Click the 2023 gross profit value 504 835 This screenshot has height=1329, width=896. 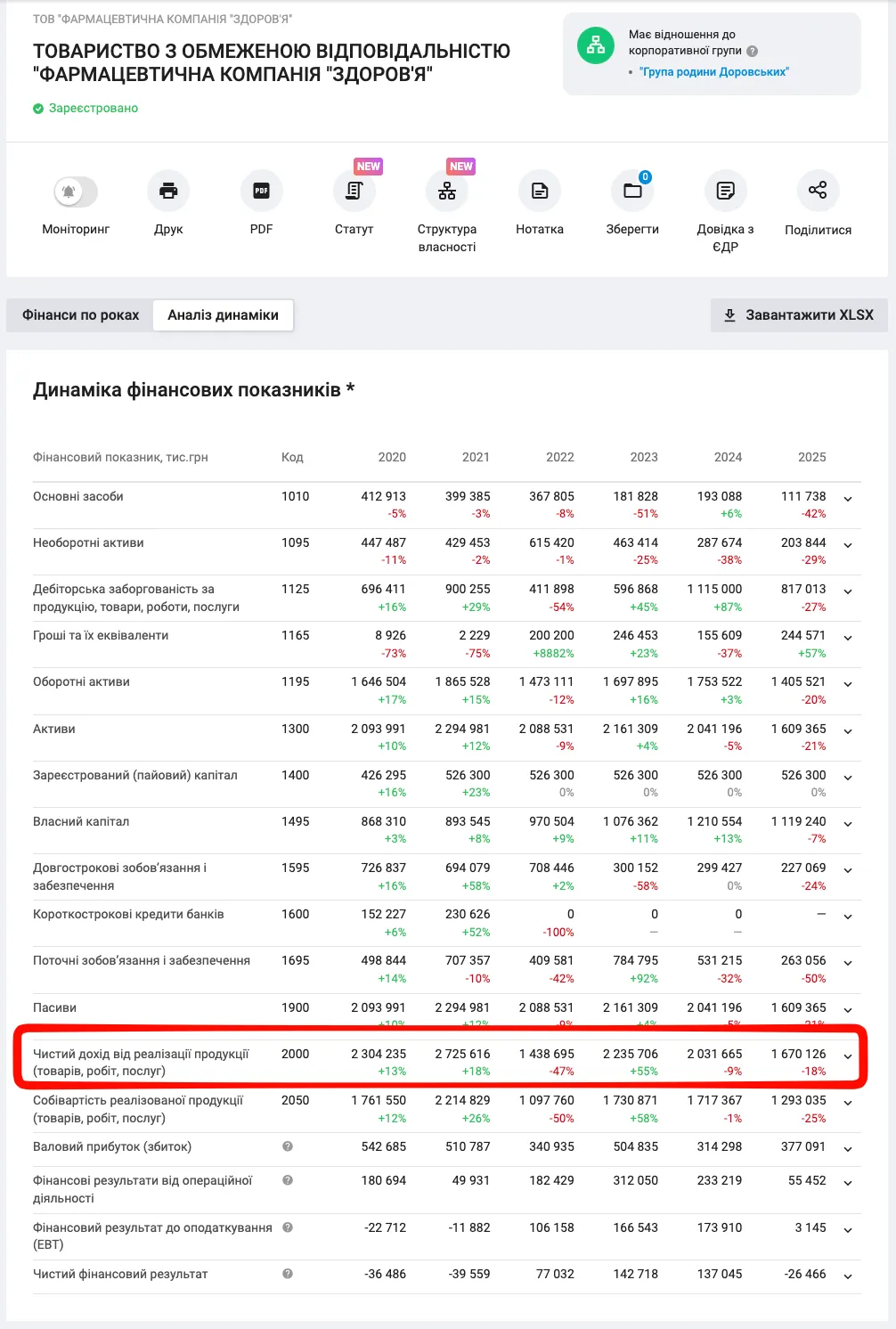(635, 1146)
